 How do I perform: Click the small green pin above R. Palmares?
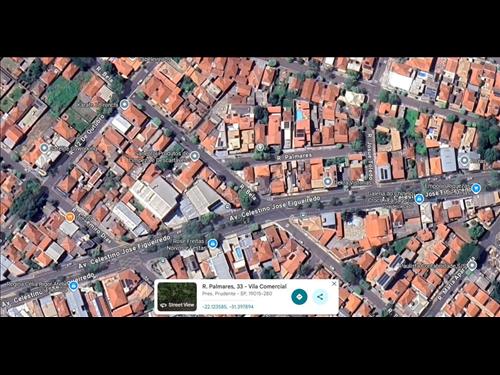(260, 147)
